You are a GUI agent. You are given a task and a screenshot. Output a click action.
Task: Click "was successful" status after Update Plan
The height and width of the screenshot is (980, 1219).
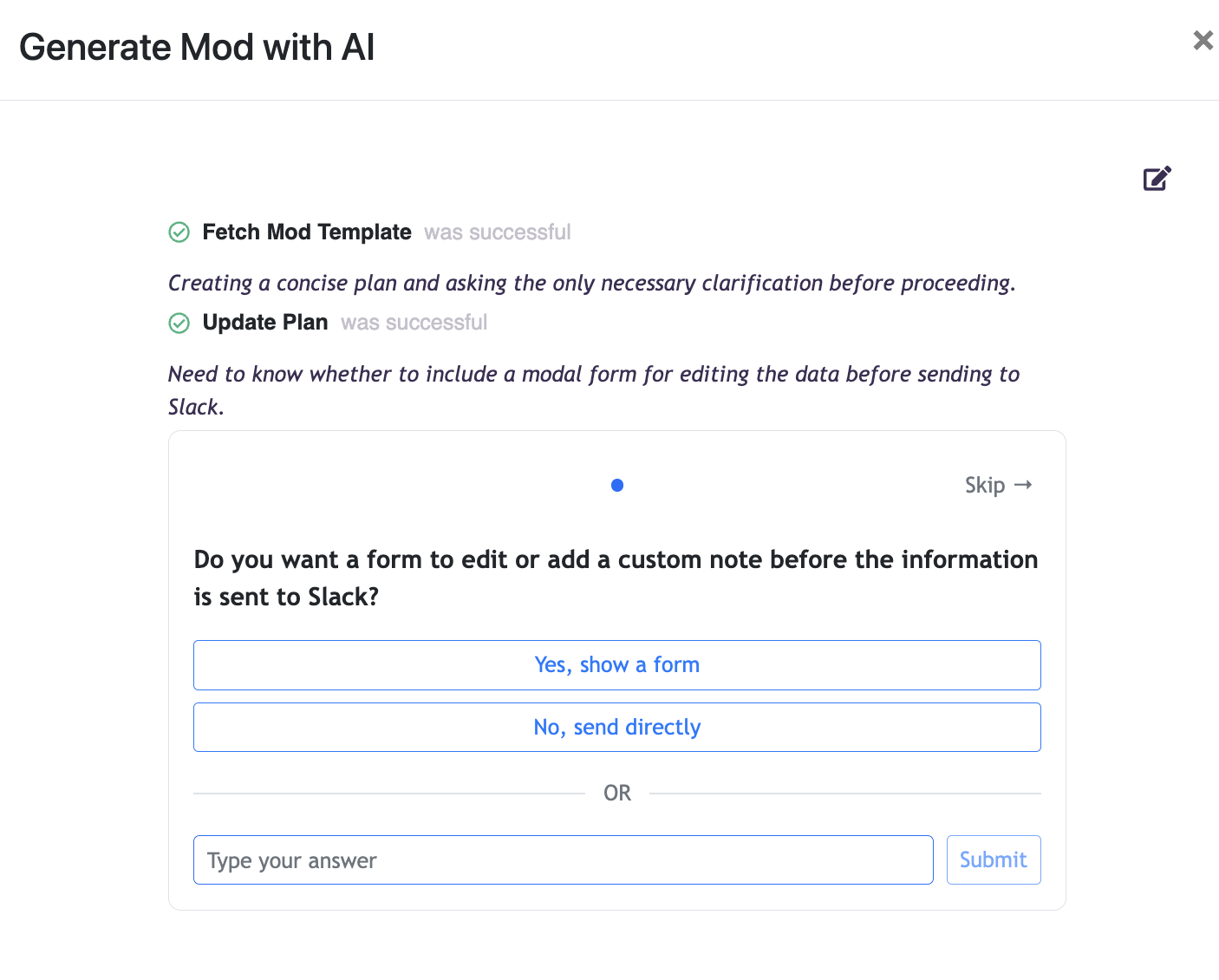[414, 323]
